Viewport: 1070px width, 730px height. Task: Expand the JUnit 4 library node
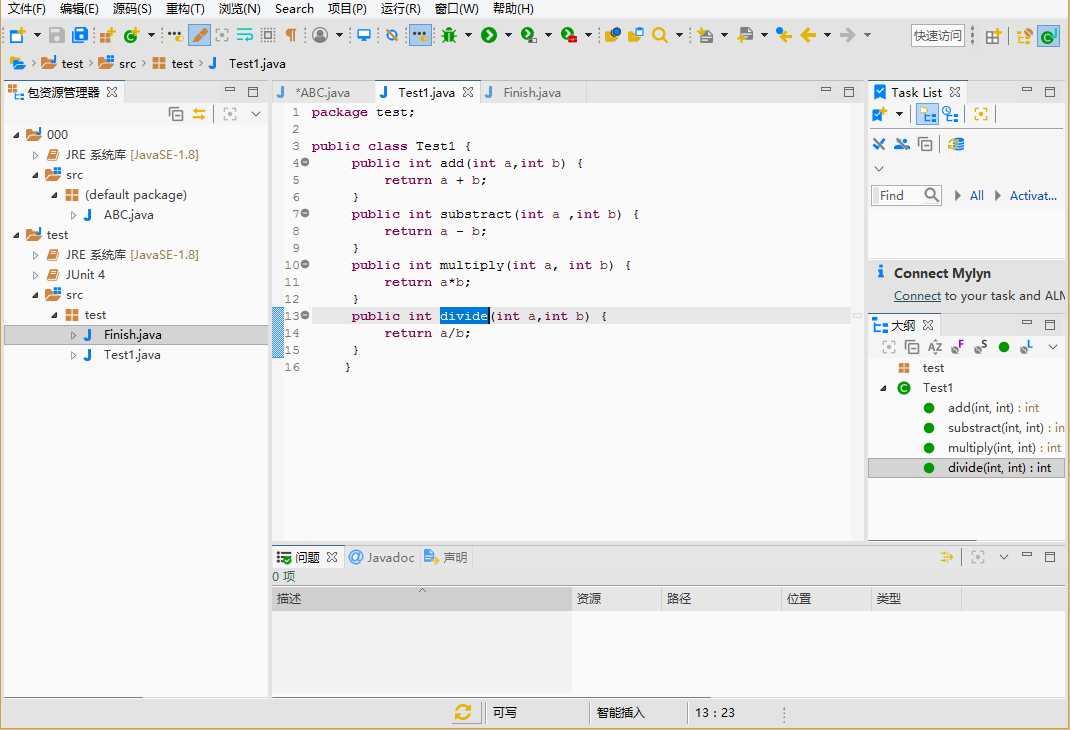pyautogui.click(x=36, y=275)
